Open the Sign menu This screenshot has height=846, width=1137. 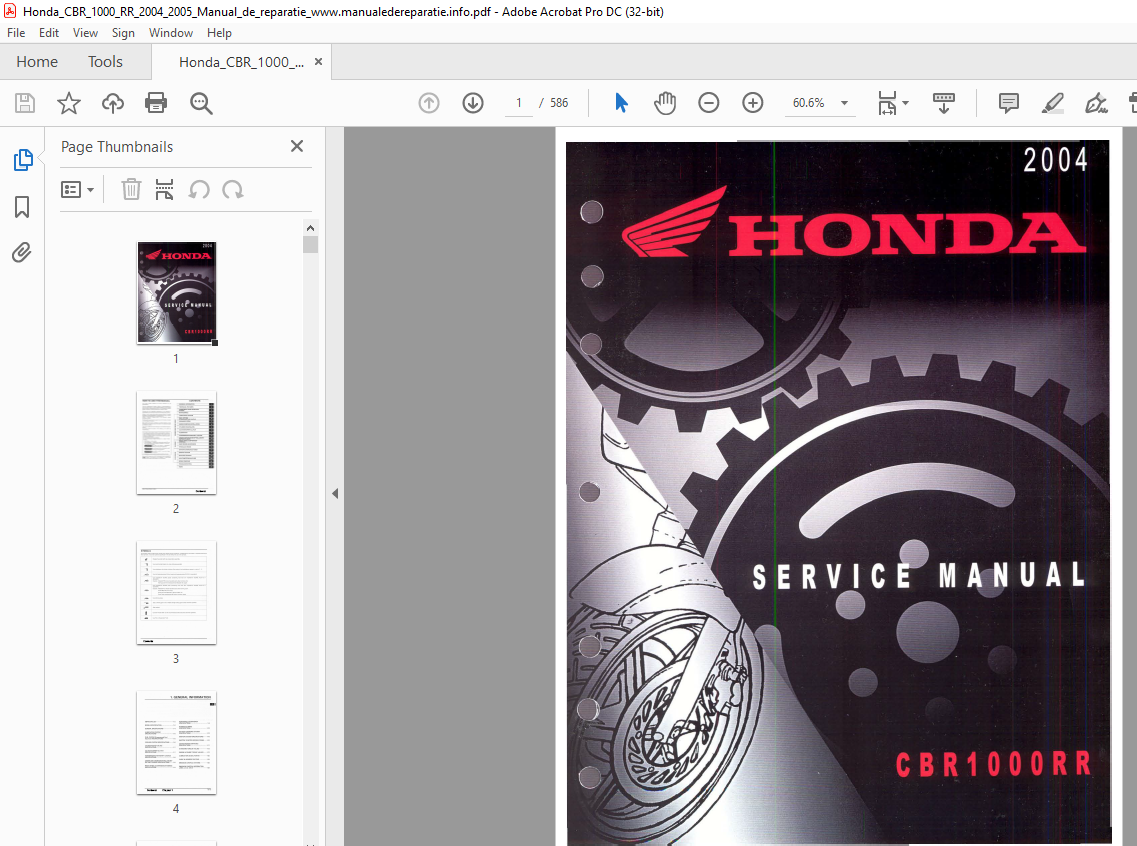pos(123,33)
